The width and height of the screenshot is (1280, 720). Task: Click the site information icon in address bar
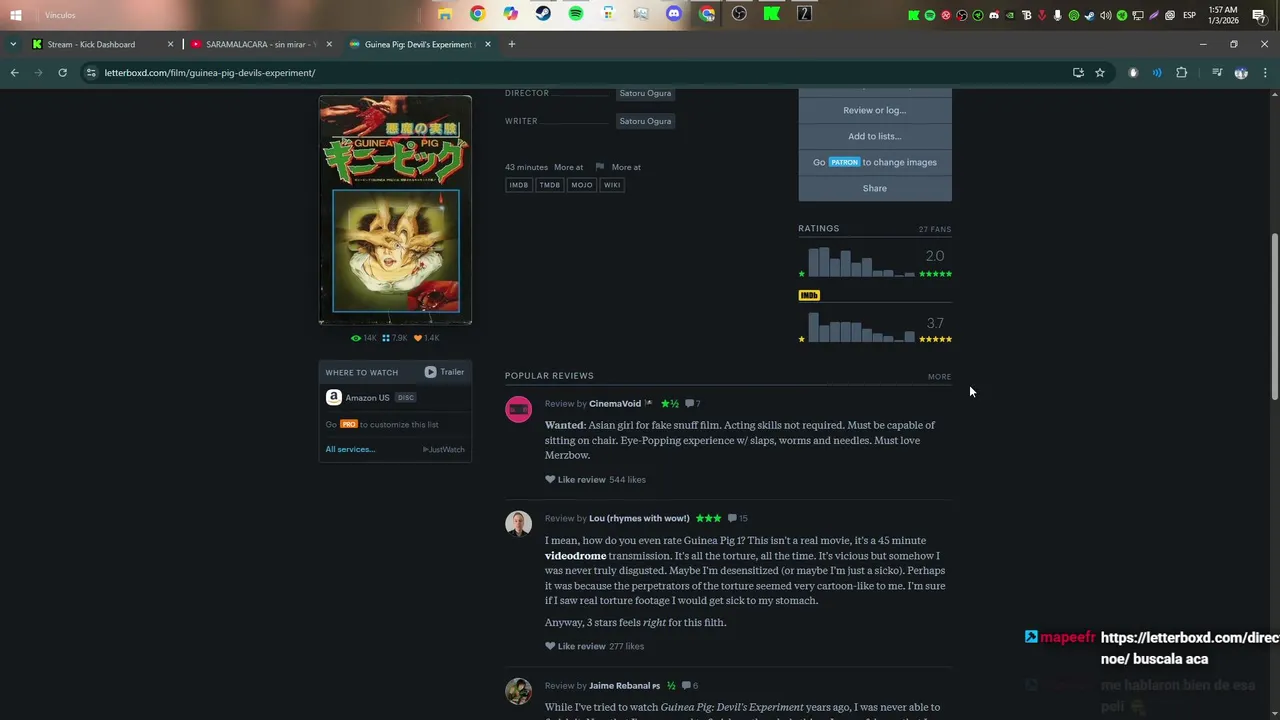coord(91,73)
